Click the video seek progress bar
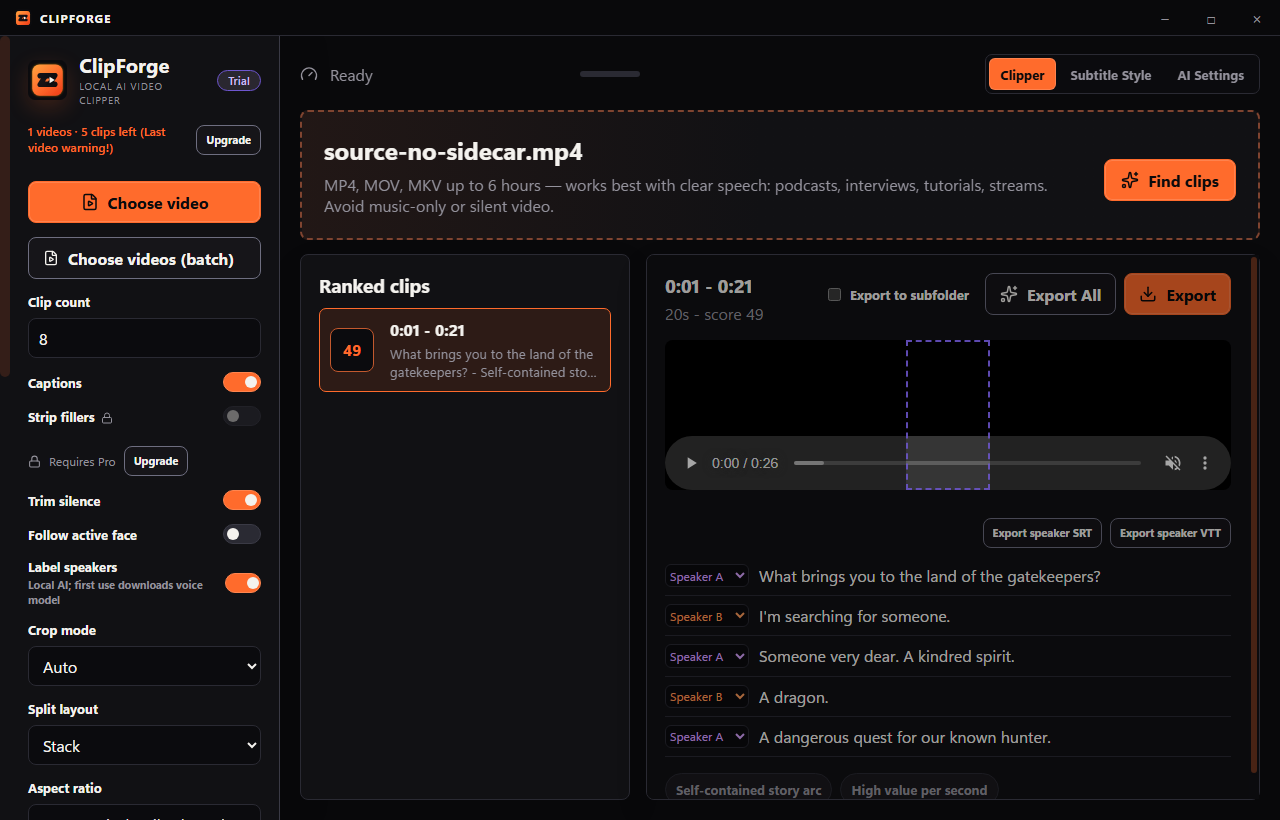The width and height of the screenshot is (1280, 820). (967, 463)
